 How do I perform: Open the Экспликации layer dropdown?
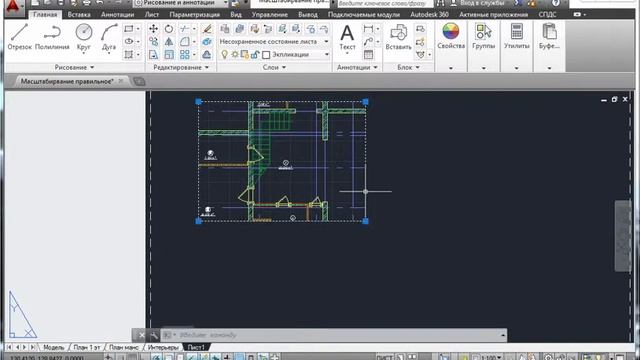(327, 54)
